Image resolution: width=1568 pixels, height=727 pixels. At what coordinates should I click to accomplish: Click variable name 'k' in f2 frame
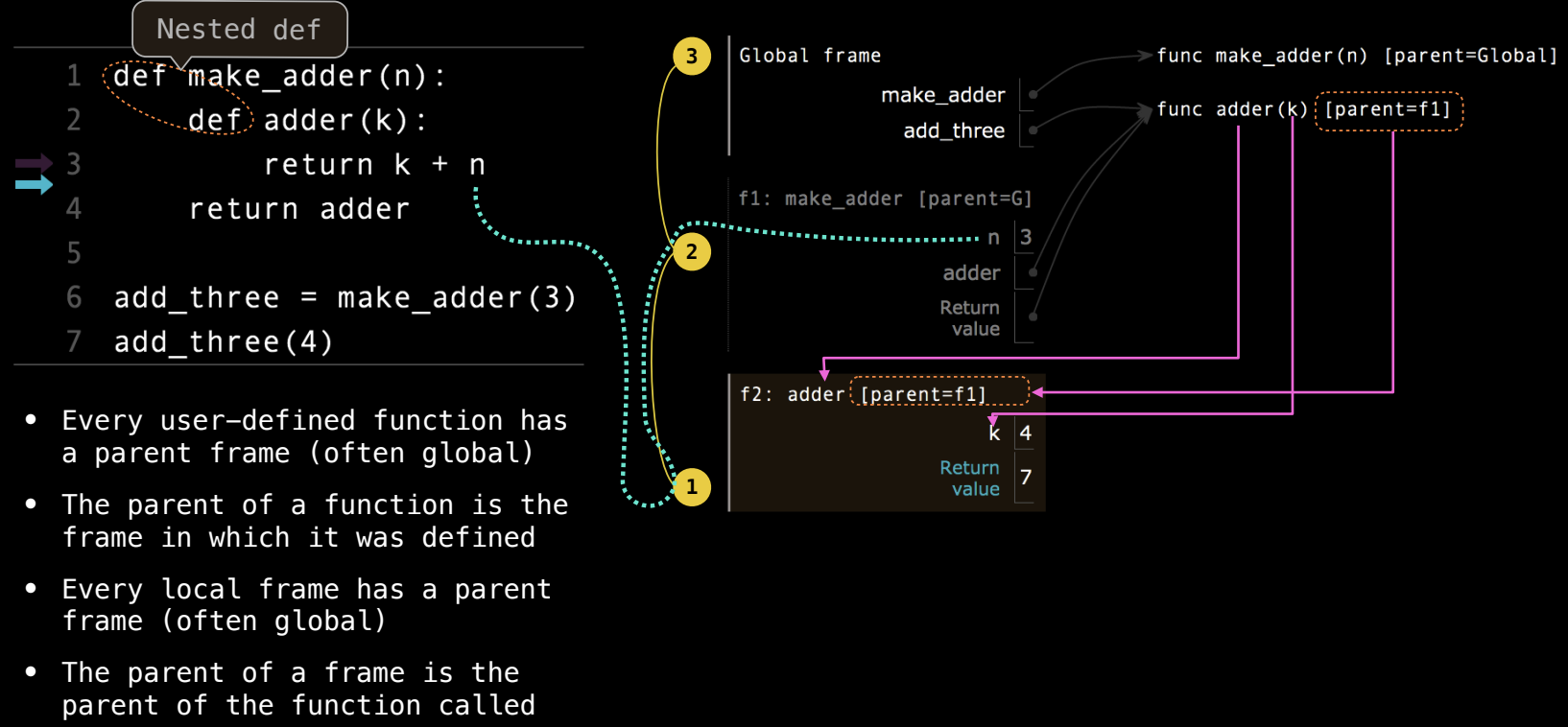point(994,434)
